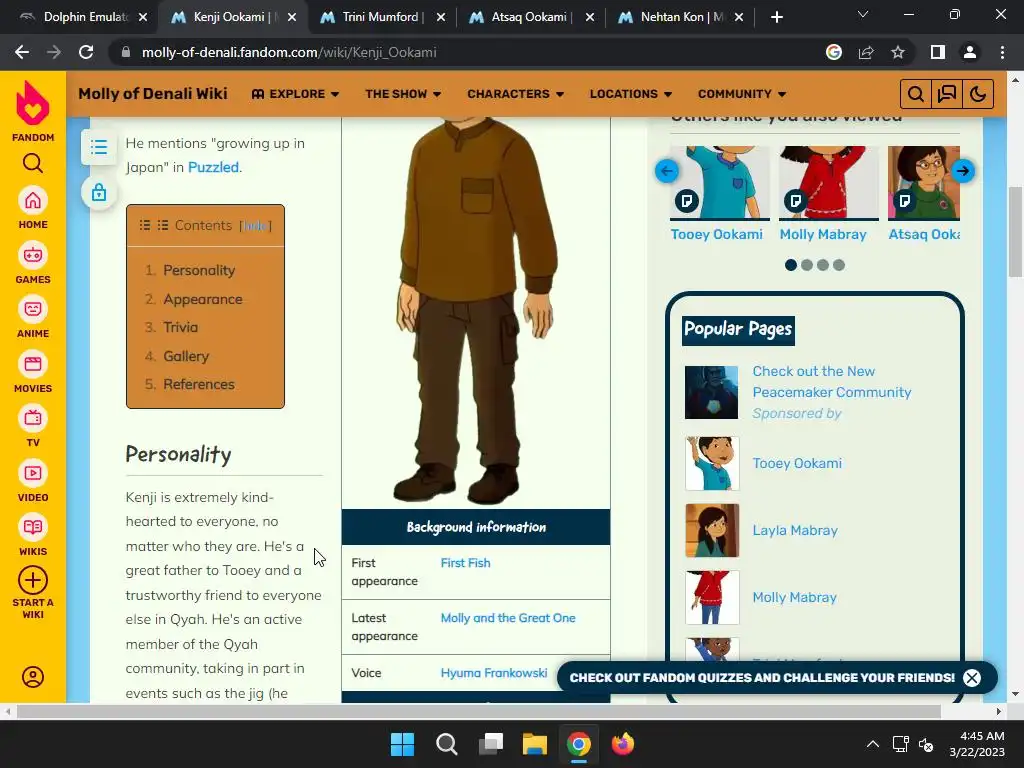Open a new browser tab

(x=776, y=17)
